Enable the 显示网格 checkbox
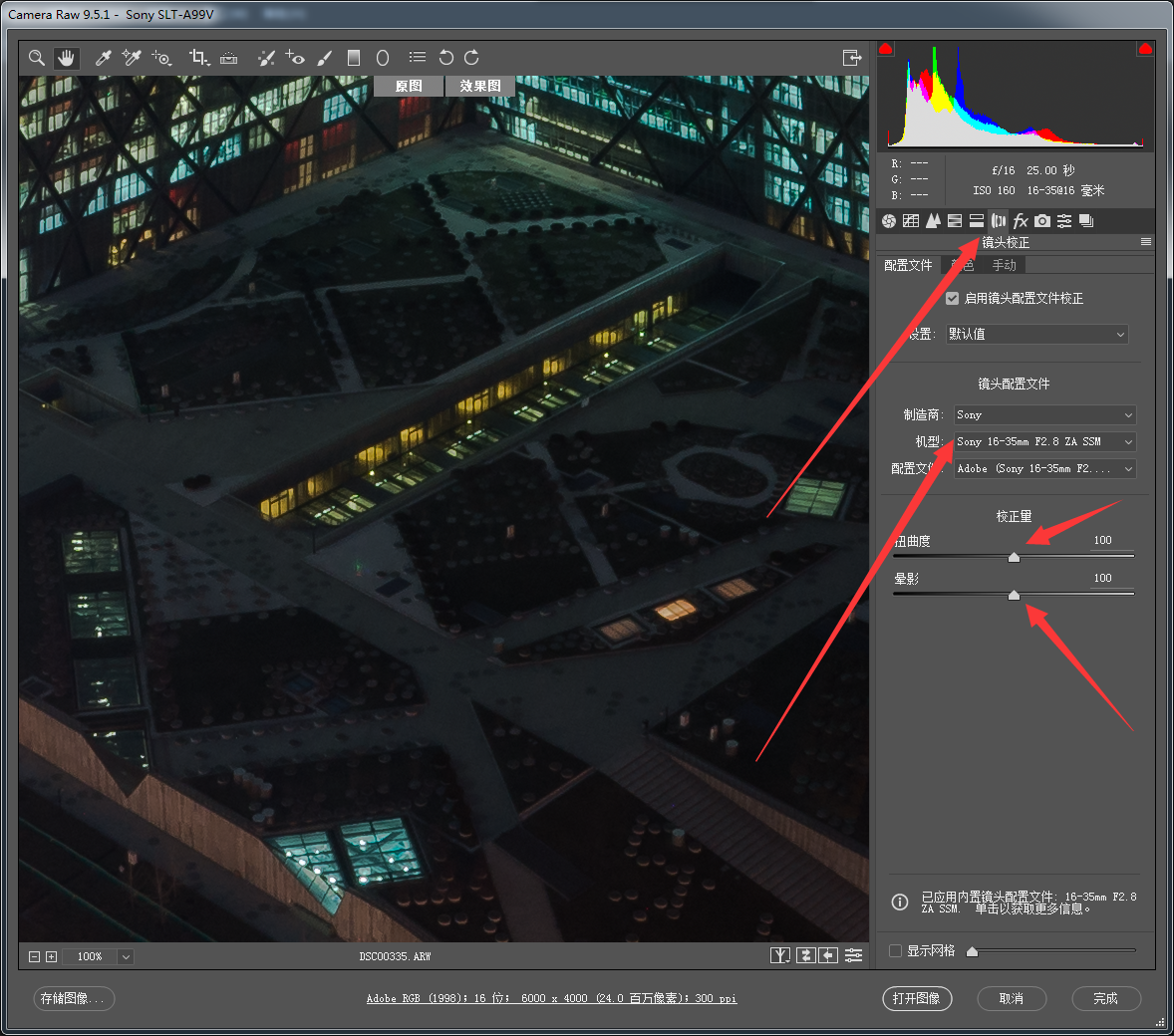1174x1036 pixels. (895, 950)
